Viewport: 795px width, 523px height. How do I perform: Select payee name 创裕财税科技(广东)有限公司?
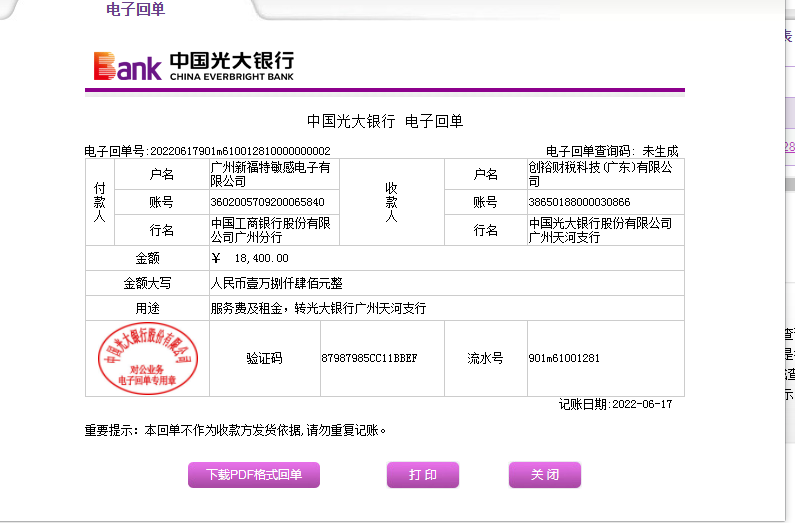(600, 174)
